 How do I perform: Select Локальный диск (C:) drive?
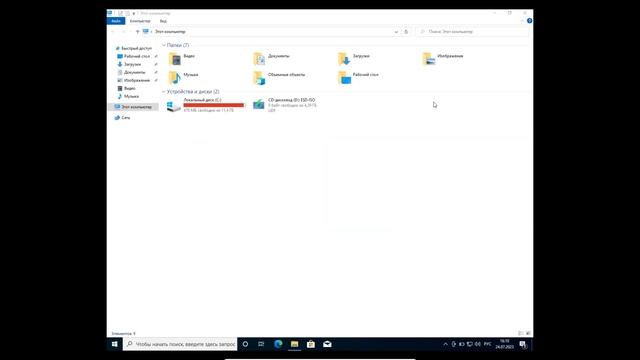click(207, 105)
